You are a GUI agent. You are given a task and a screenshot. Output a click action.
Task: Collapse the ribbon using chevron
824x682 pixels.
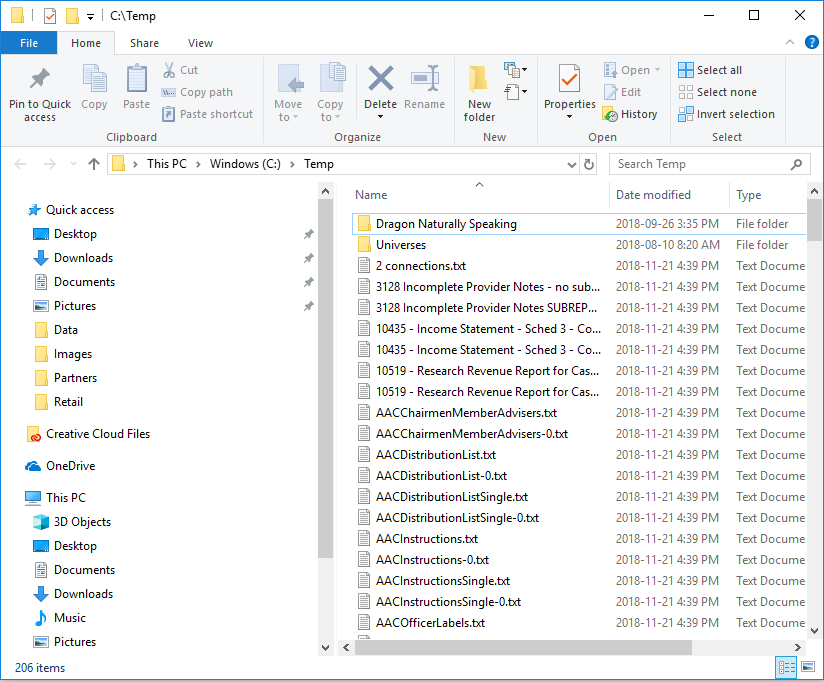pyautogui.click(x=788, y=43)
